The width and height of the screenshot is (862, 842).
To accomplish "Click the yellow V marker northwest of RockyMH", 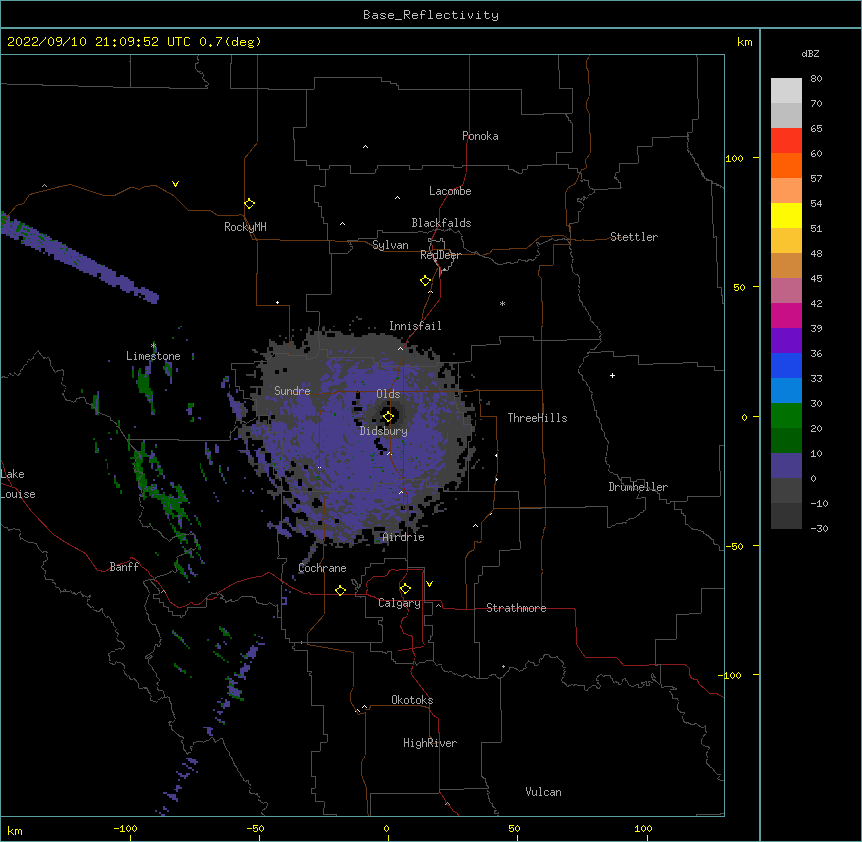I will 175,184.
